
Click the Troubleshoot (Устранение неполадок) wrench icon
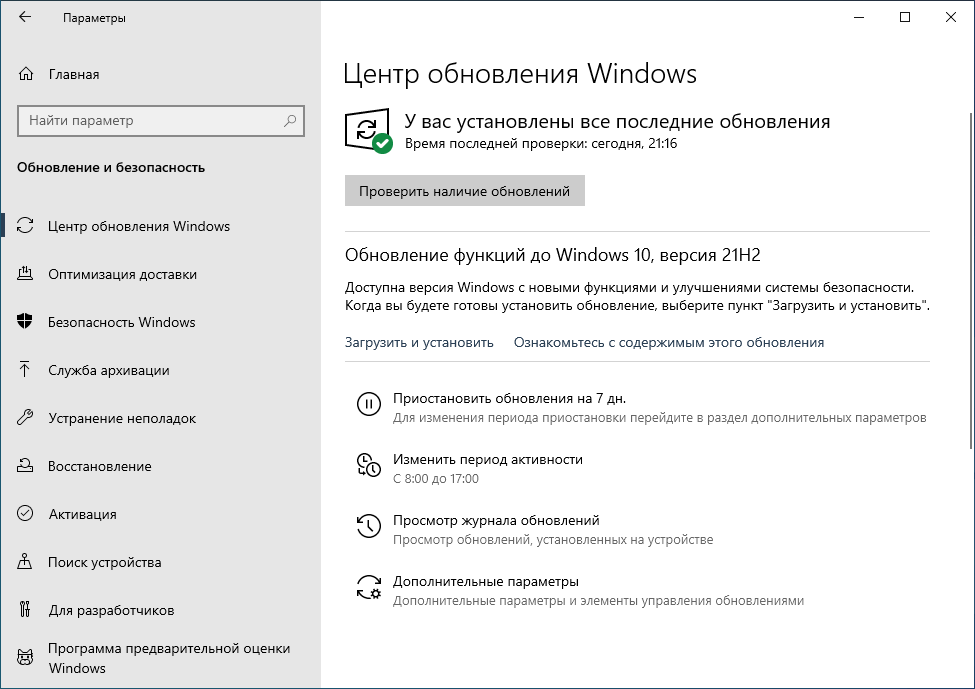point(26,418)
